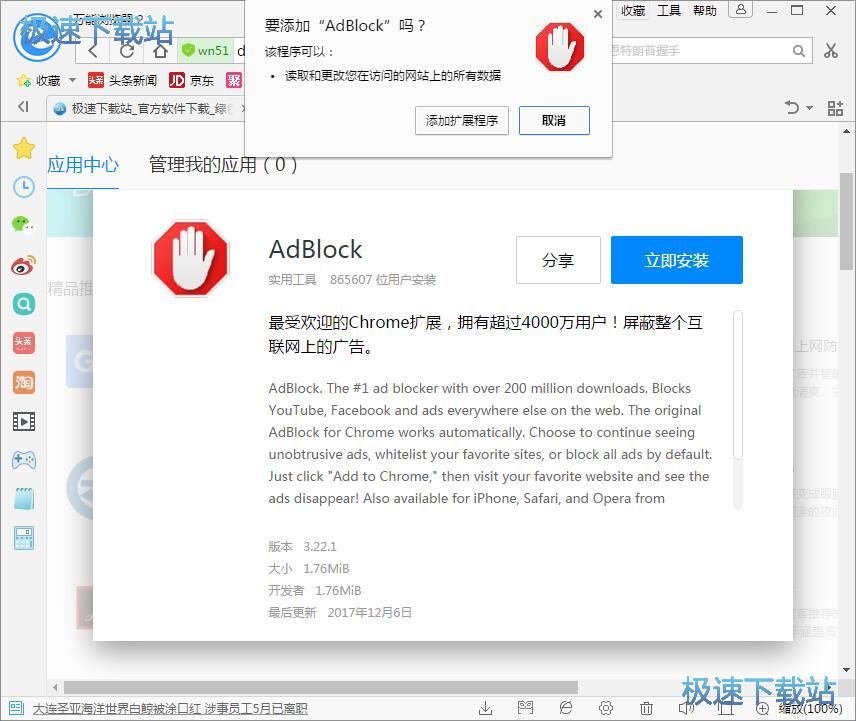The height and width of the screenshot is (721, 856).
Task: Open the 京东 bookmark
Action: tap(191, 81)
